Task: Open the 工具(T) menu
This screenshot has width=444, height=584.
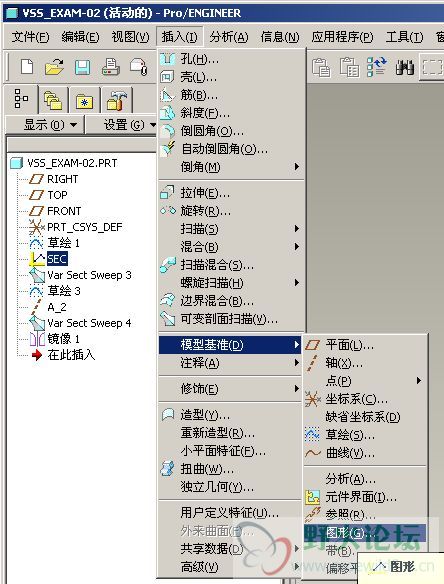Action: point(404,37)
